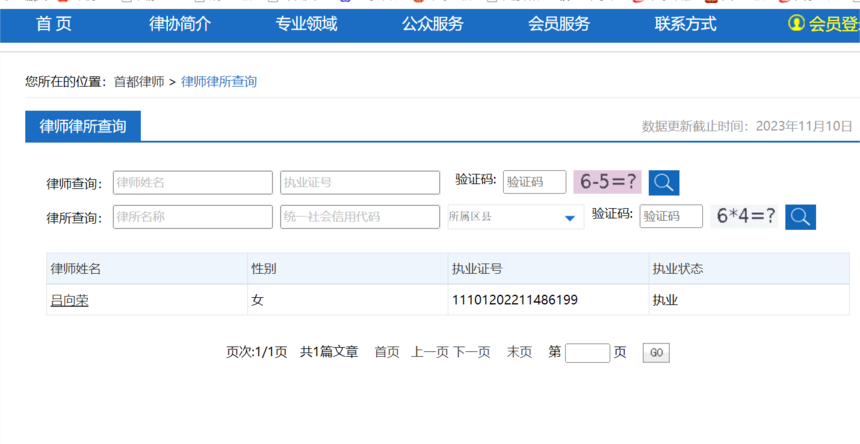Open the 会员服务 menu
This screenshot has width=860, height=444.
[559, 24]
